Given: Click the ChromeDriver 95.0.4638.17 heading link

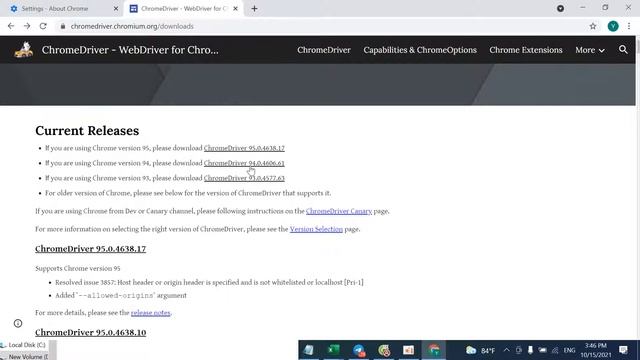Looking at the screenshot, I should (x=90, y=249).
